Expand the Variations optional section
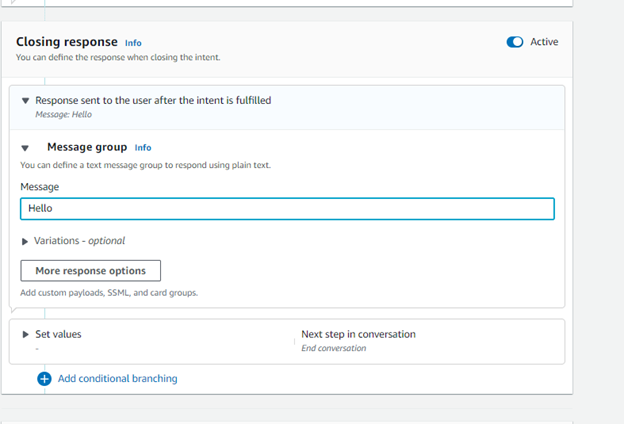This screenshot has width=624, height=424. [x=25, y=241]
